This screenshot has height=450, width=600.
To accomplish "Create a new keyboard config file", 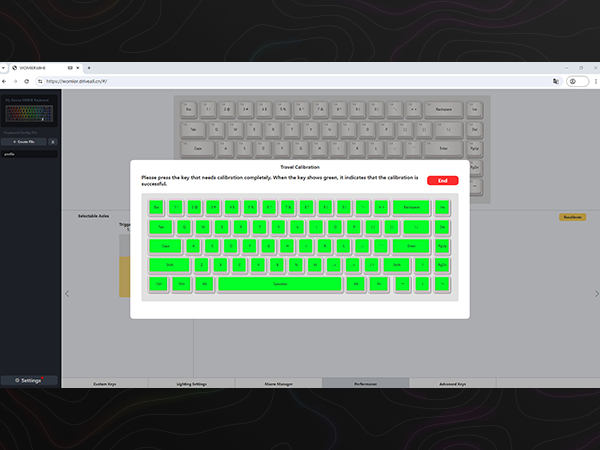I will (24, 142).
